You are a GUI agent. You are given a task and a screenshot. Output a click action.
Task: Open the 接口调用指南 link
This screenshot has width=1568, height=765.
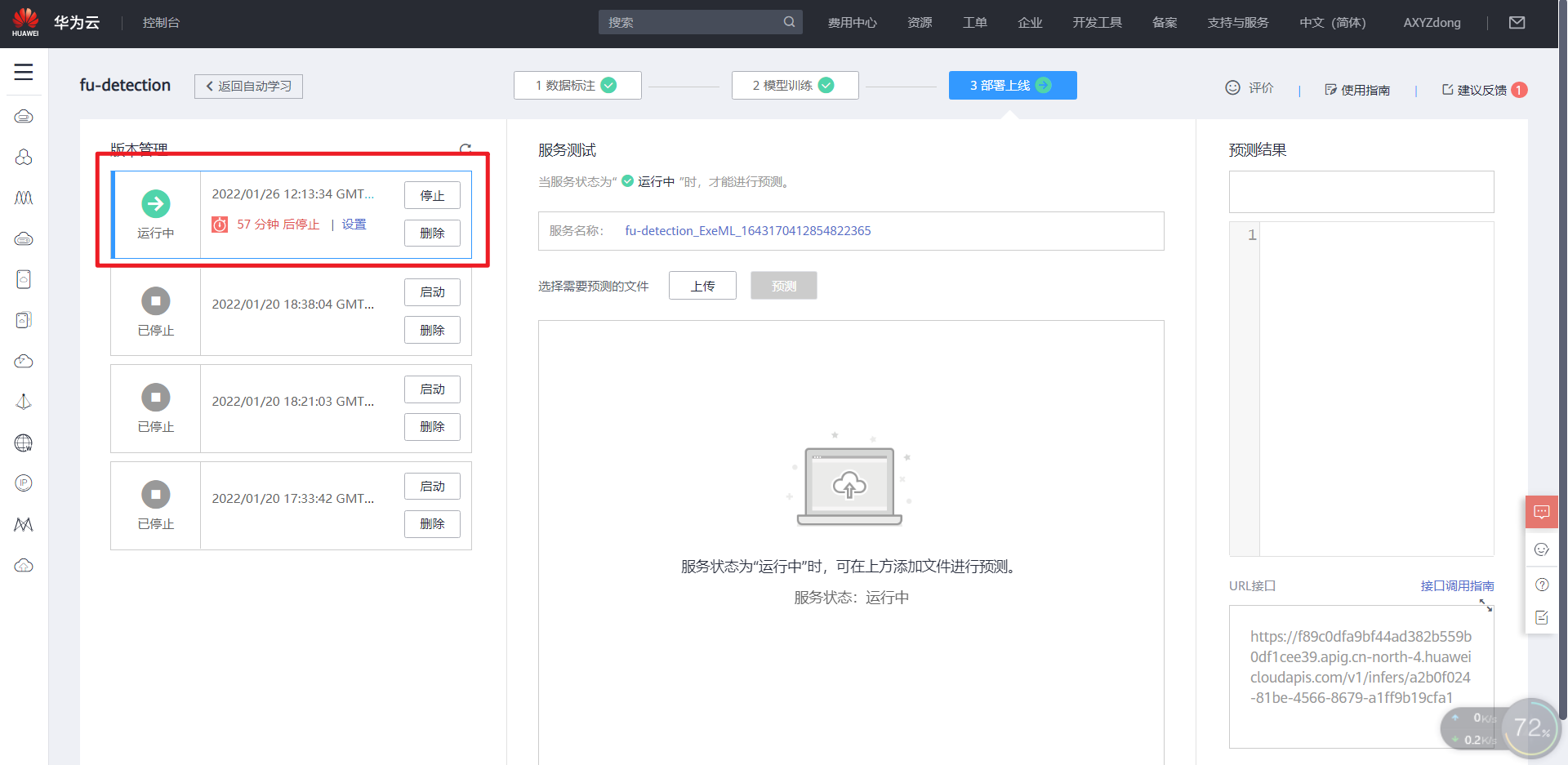pyautogui.click(x=1457, y=586)
